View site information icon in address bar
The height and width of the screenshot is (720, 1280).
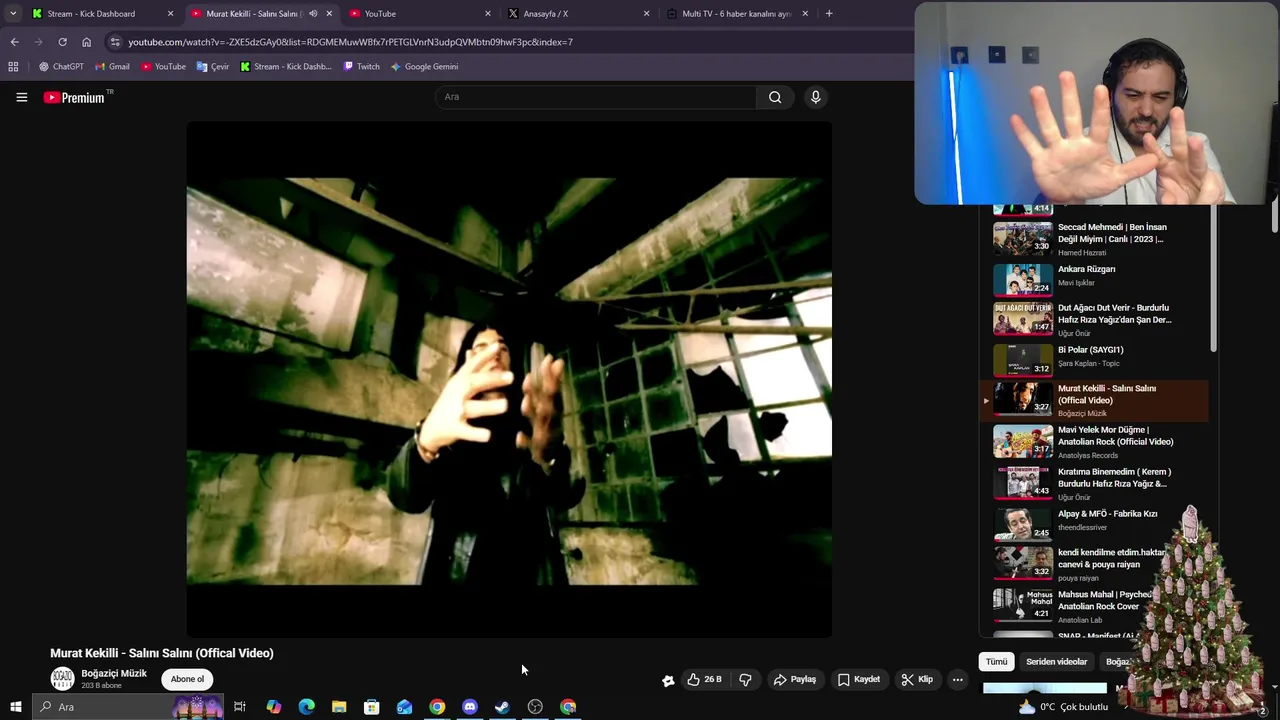(x=115, y=42)
